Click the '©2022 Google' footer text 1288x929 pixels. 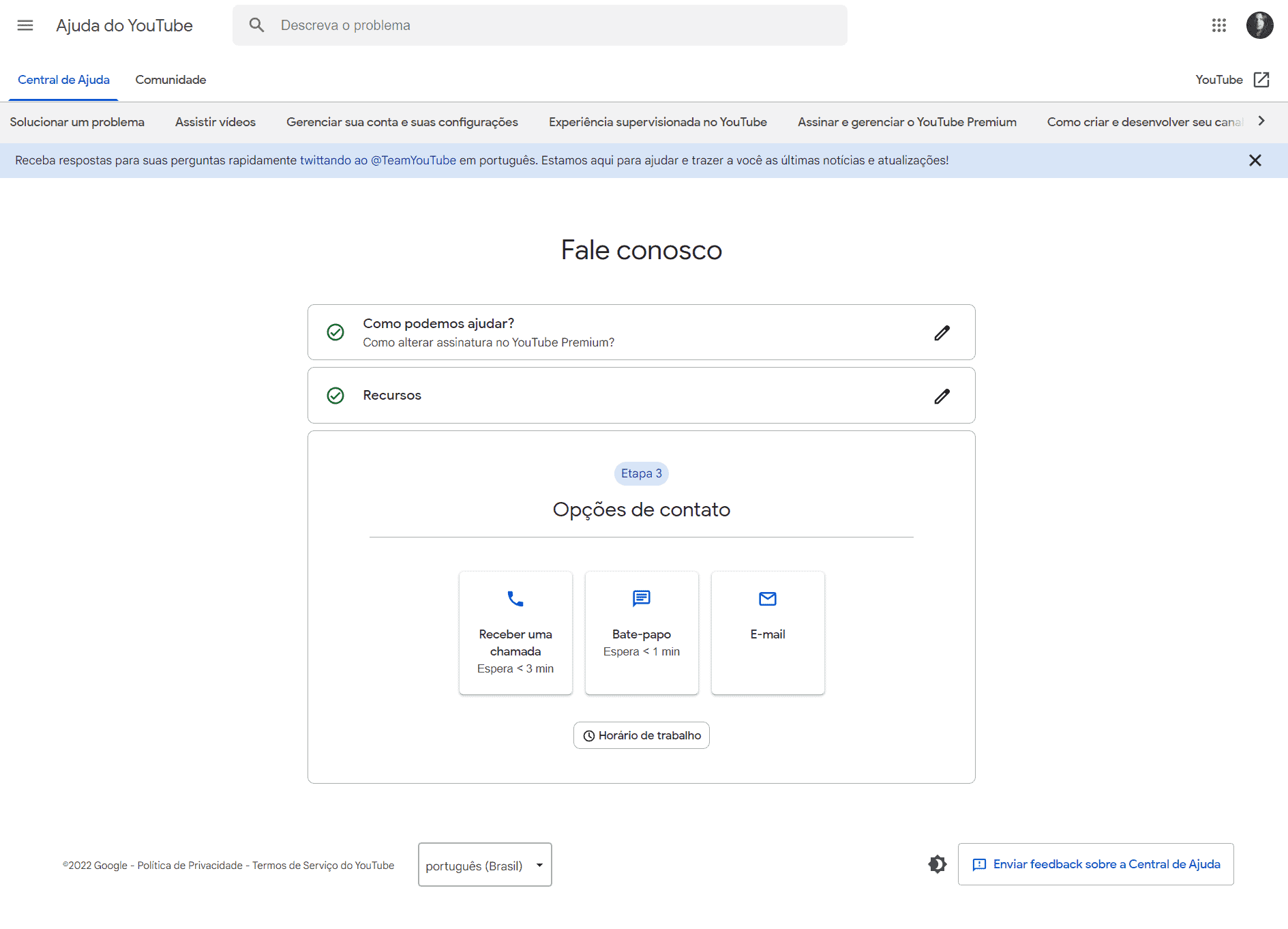point(95,866)
